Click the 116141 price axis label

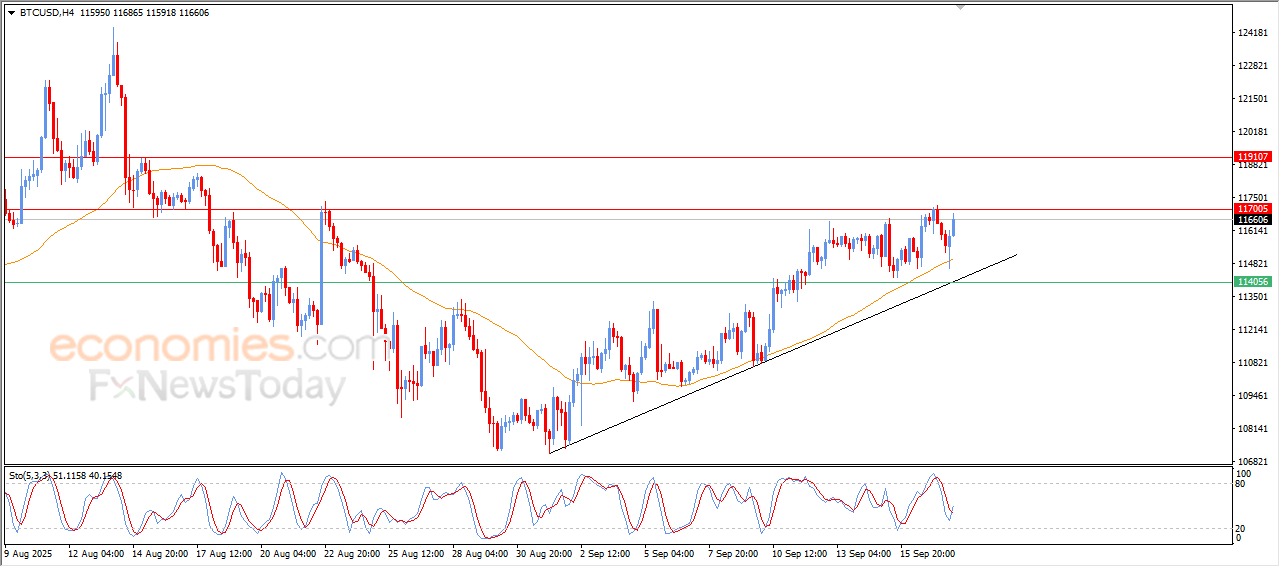[1253, 231]
